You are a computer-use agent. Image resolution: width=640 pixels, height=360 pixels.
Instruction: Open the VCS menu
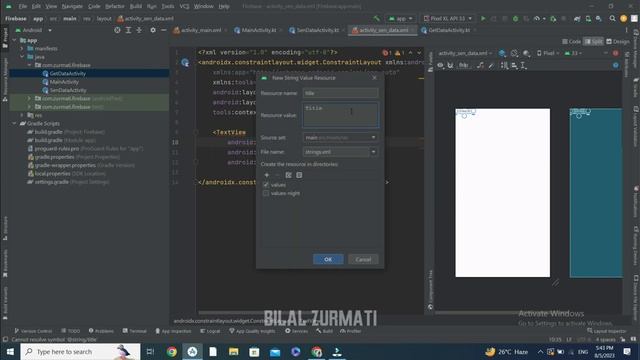click(x=184, y=6)
